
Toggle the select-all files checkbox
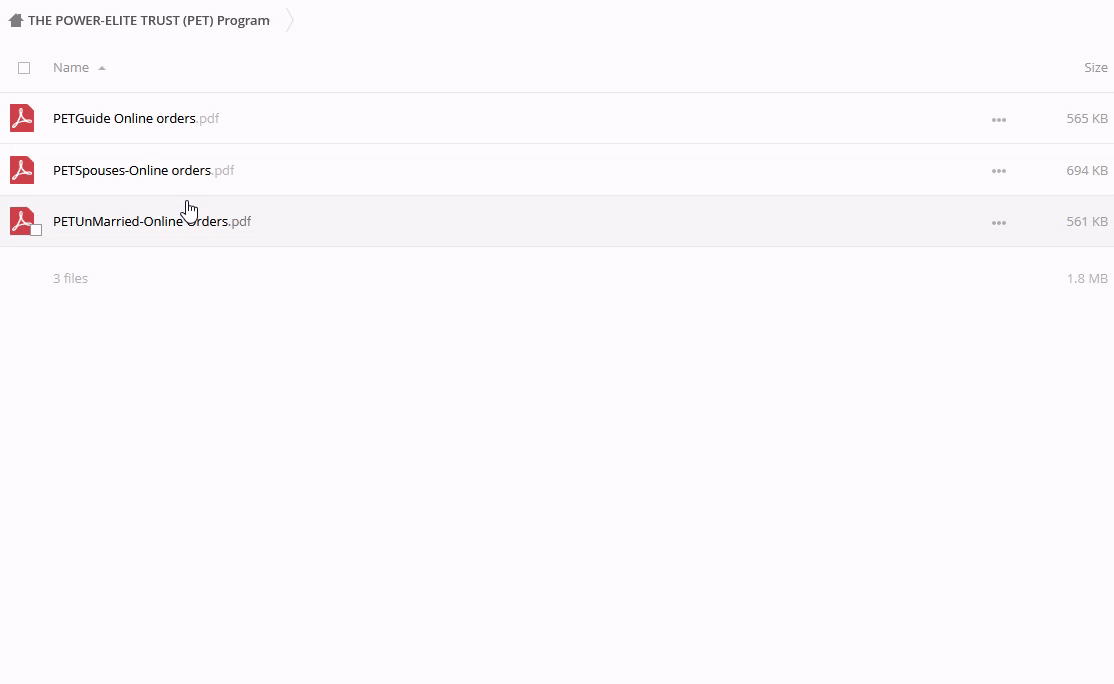click(24, 67)
